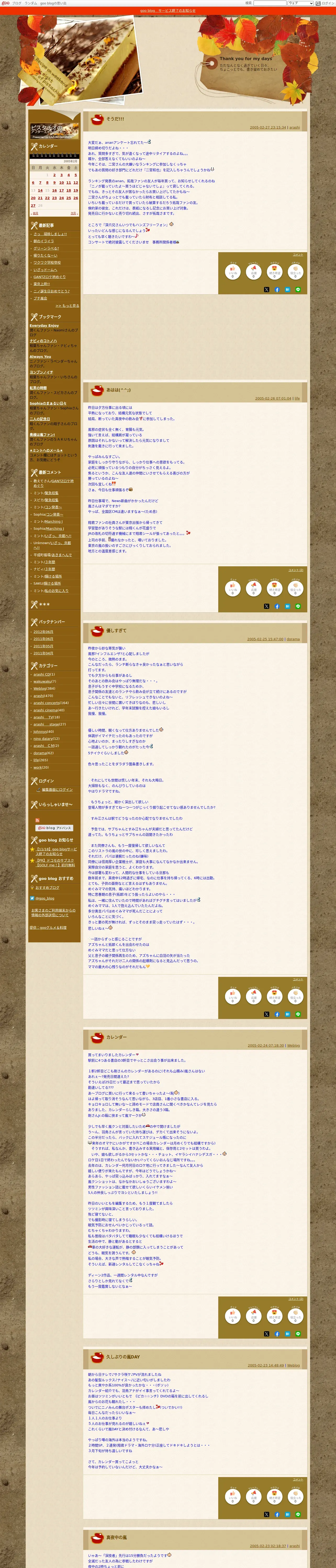This screenshot has height=1568, width=336.
Task: Click the top search input field
Action: point(270,3)
